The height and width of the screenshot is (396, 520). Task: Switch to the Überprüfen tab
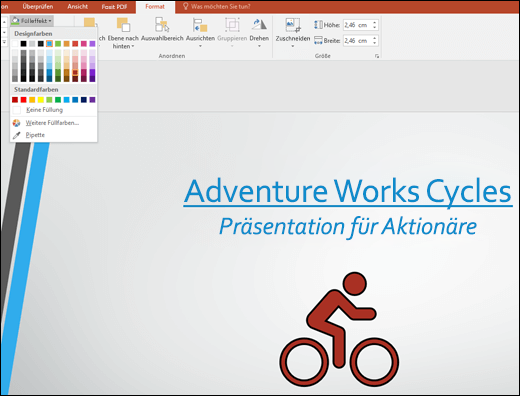tap(38, 6)
